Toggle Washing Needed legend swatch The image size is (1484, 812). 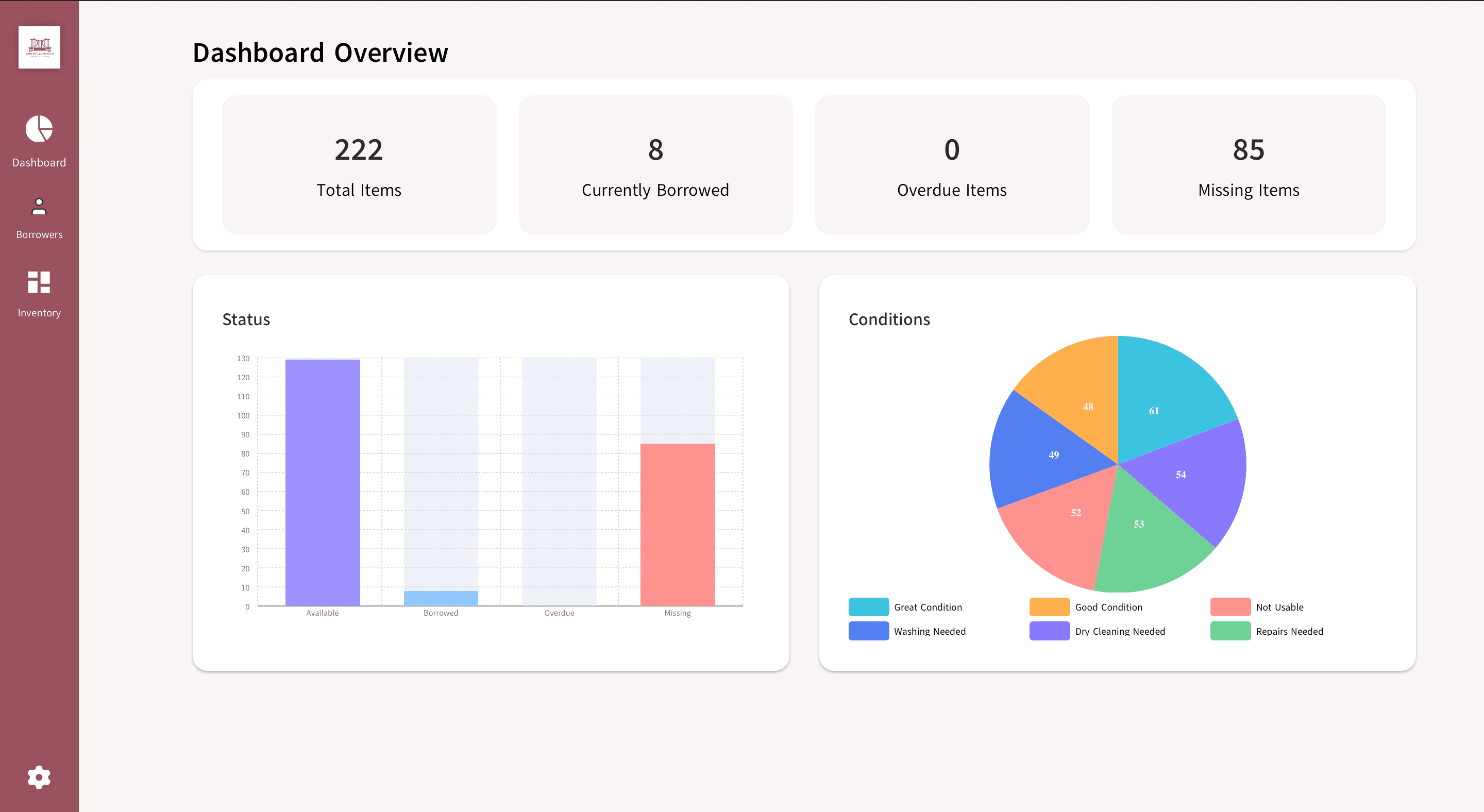868,631
